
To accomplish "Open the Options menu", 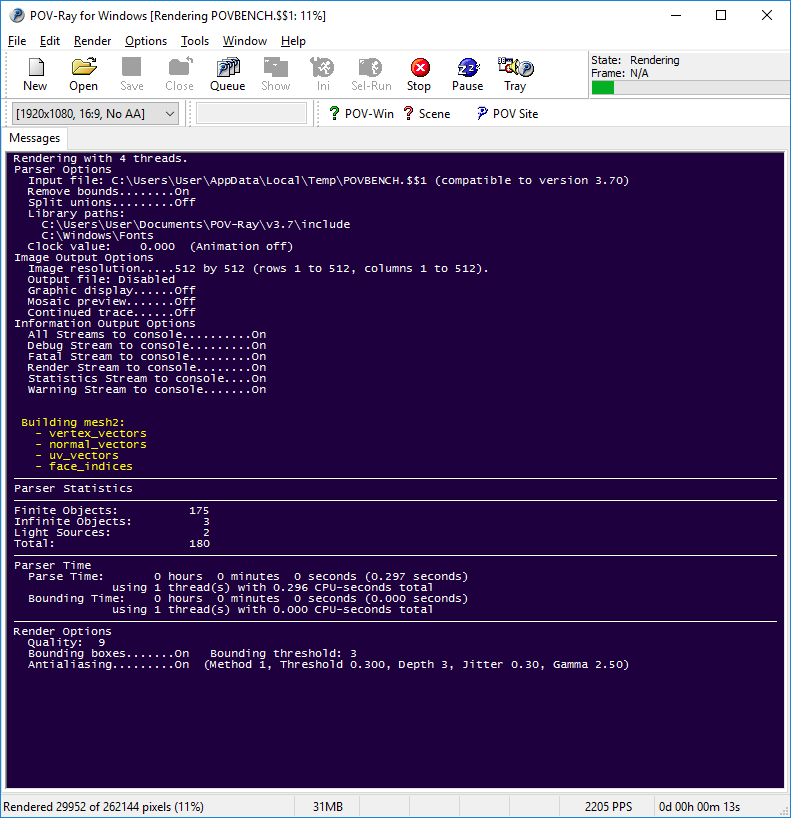I will tap(146, 41).
